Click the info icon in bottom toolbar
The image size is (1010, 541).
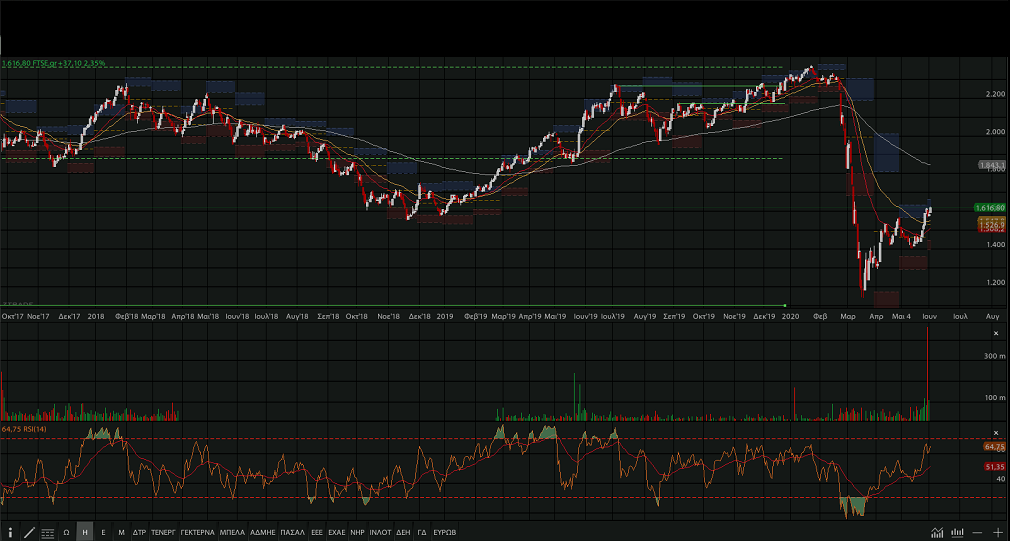10,532
